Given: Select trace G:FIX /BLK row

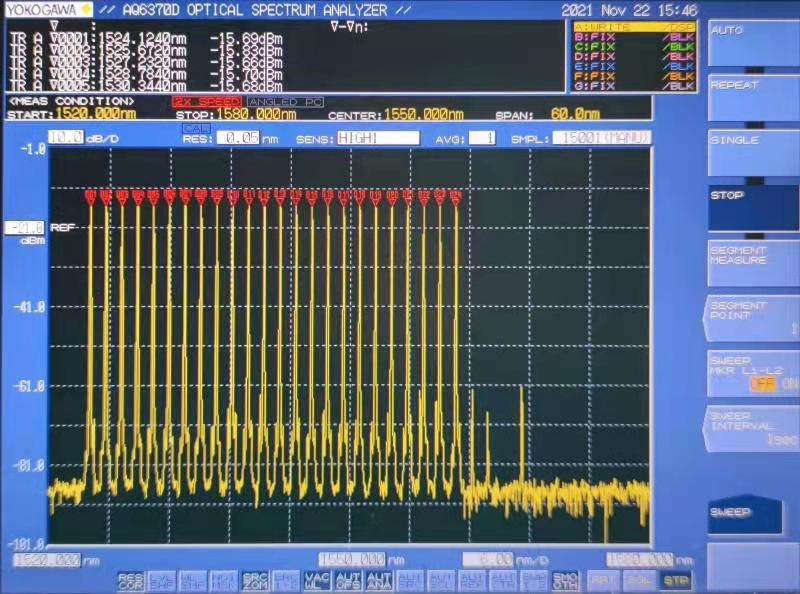Looking at the screenshot, I should [x=634, y=86].
